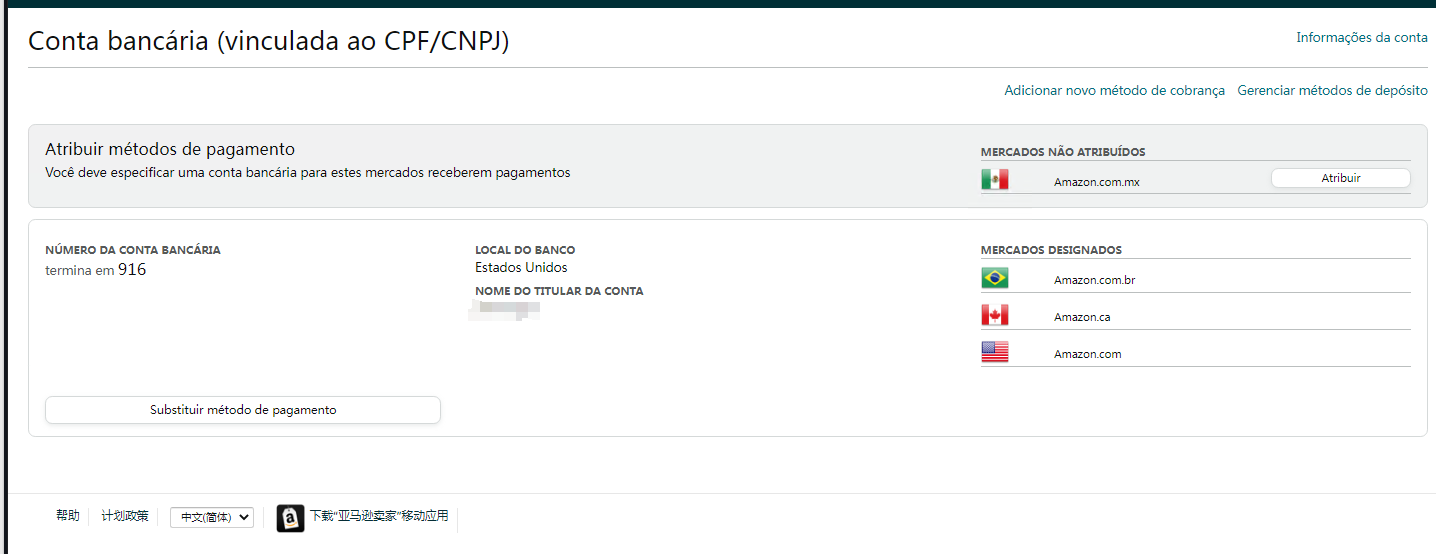Click the Mexico flag icon
Viewport: 1436px width, 554px height.
tap(994, 179)
